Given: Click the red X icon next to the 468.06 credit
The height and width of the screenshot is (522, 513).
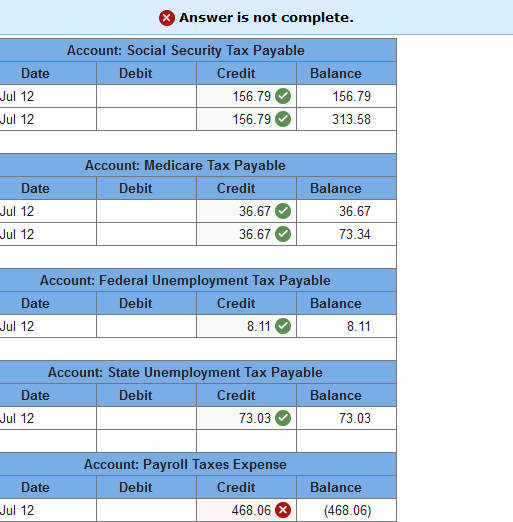Looking at the screenshot, I should tap(283, 510).
